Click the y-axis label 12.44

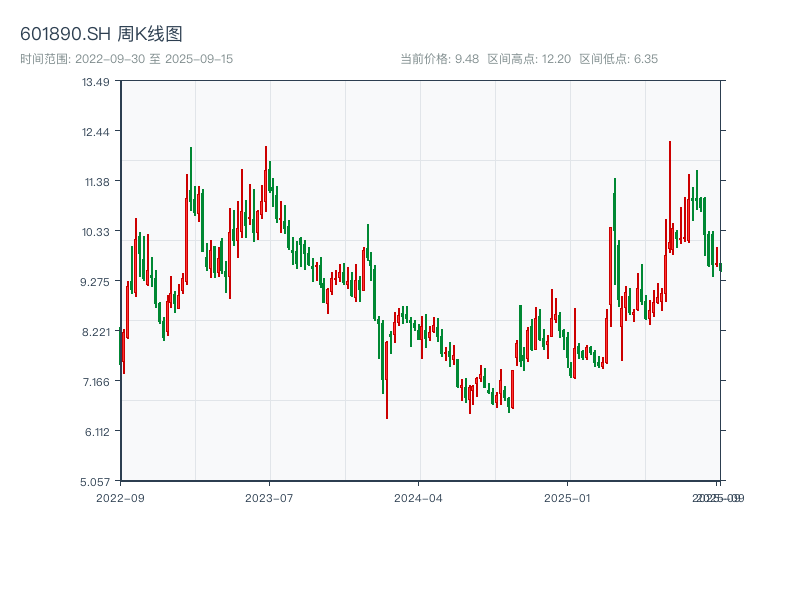point(95,132)
